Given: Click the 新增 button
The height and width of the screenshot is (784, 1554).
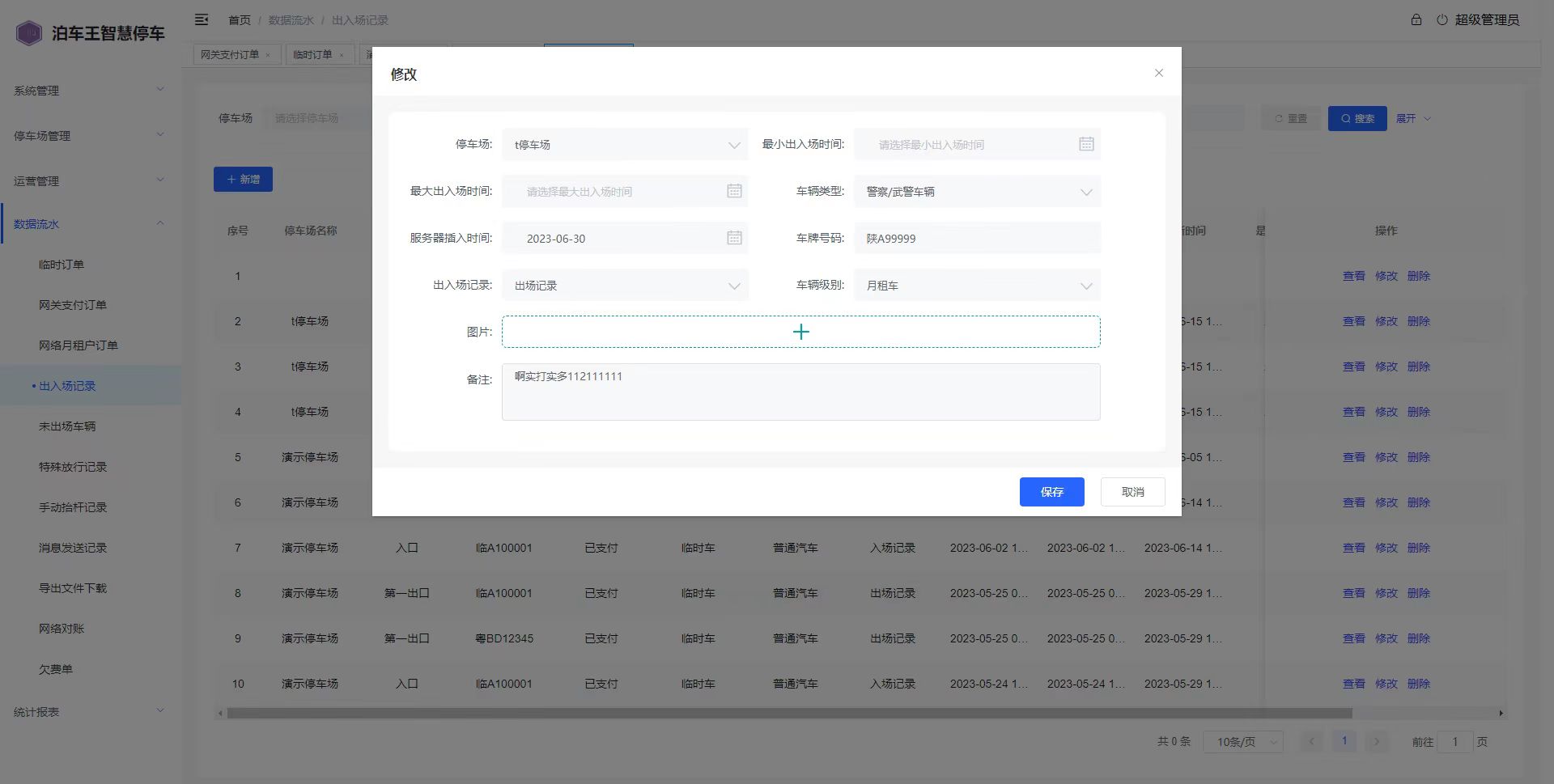Looking at the screenshot, I should click(243, 179).
